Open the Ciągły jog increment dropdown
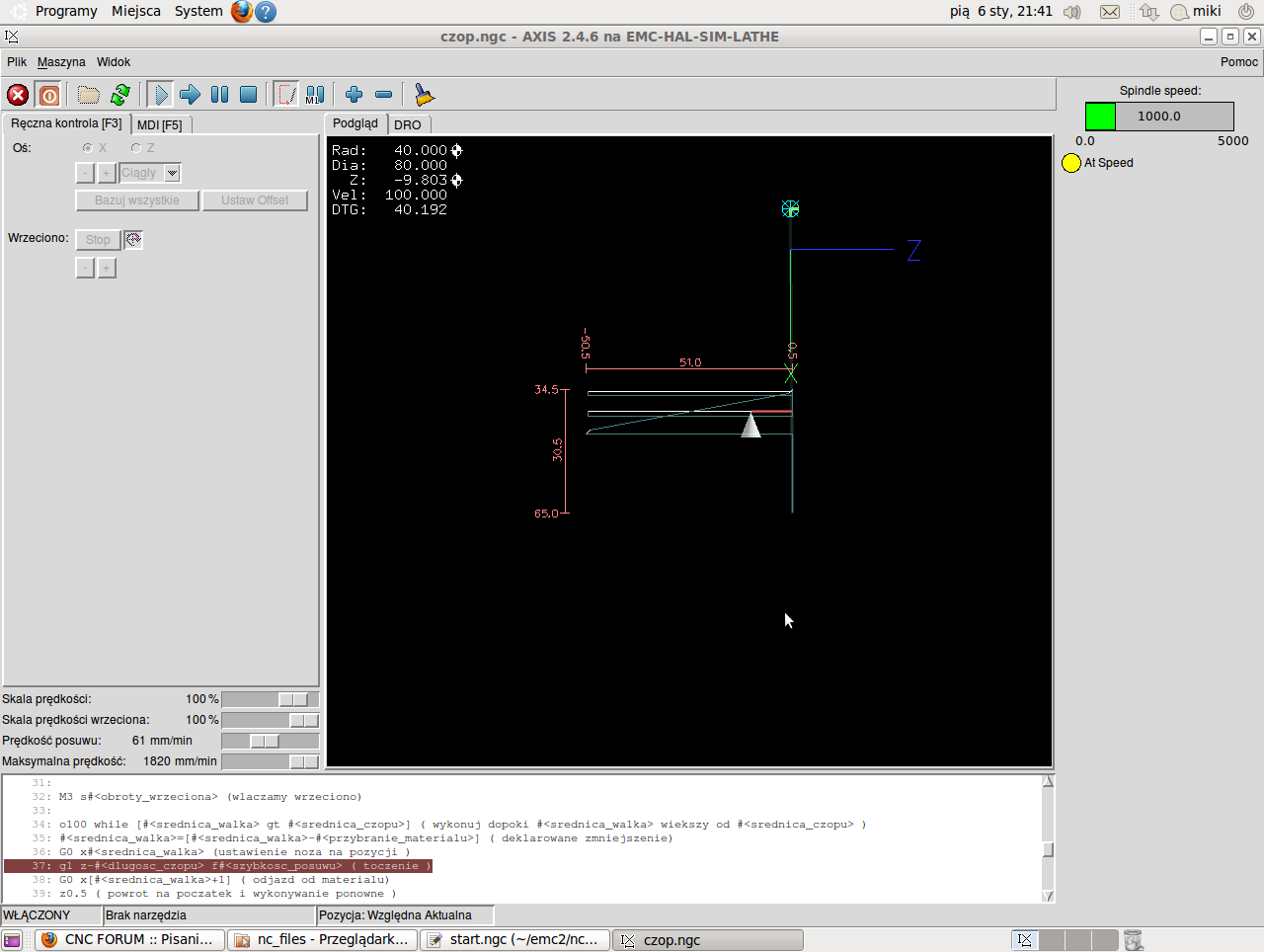 [172, 173]
